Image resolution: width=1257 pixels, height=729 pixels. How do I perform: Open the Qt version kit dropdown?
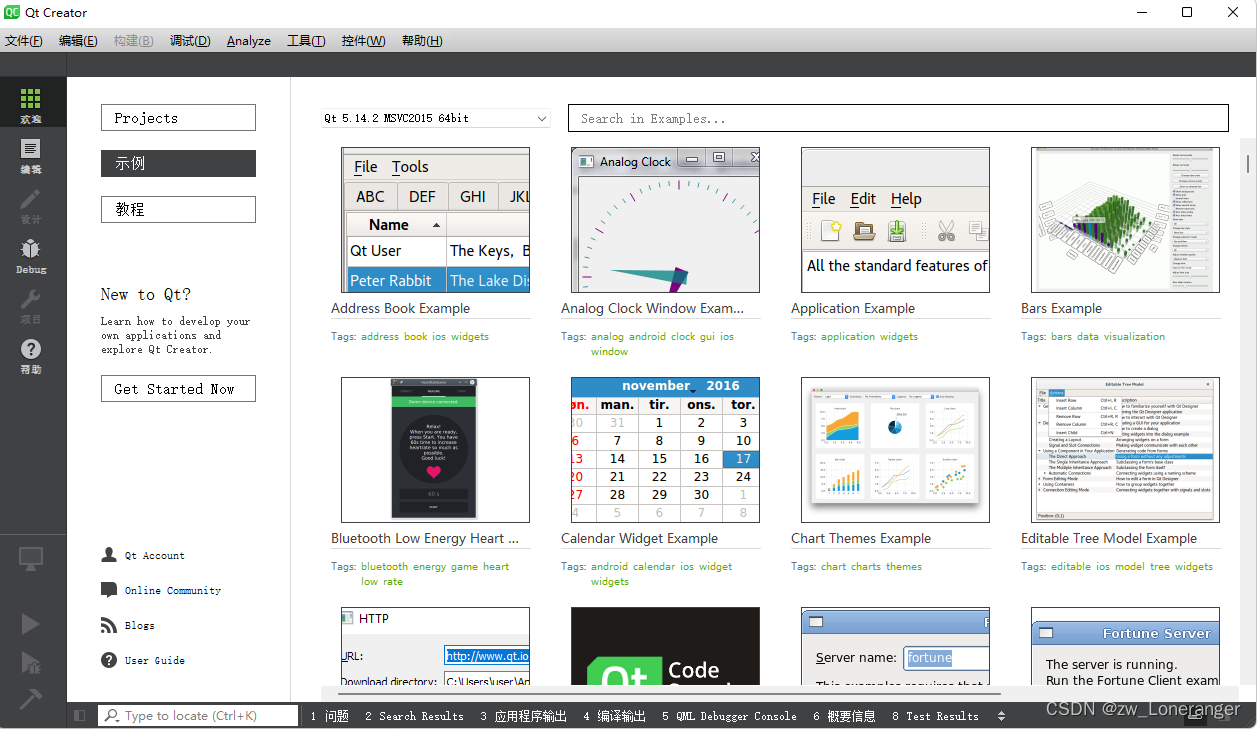coord(436,118)
